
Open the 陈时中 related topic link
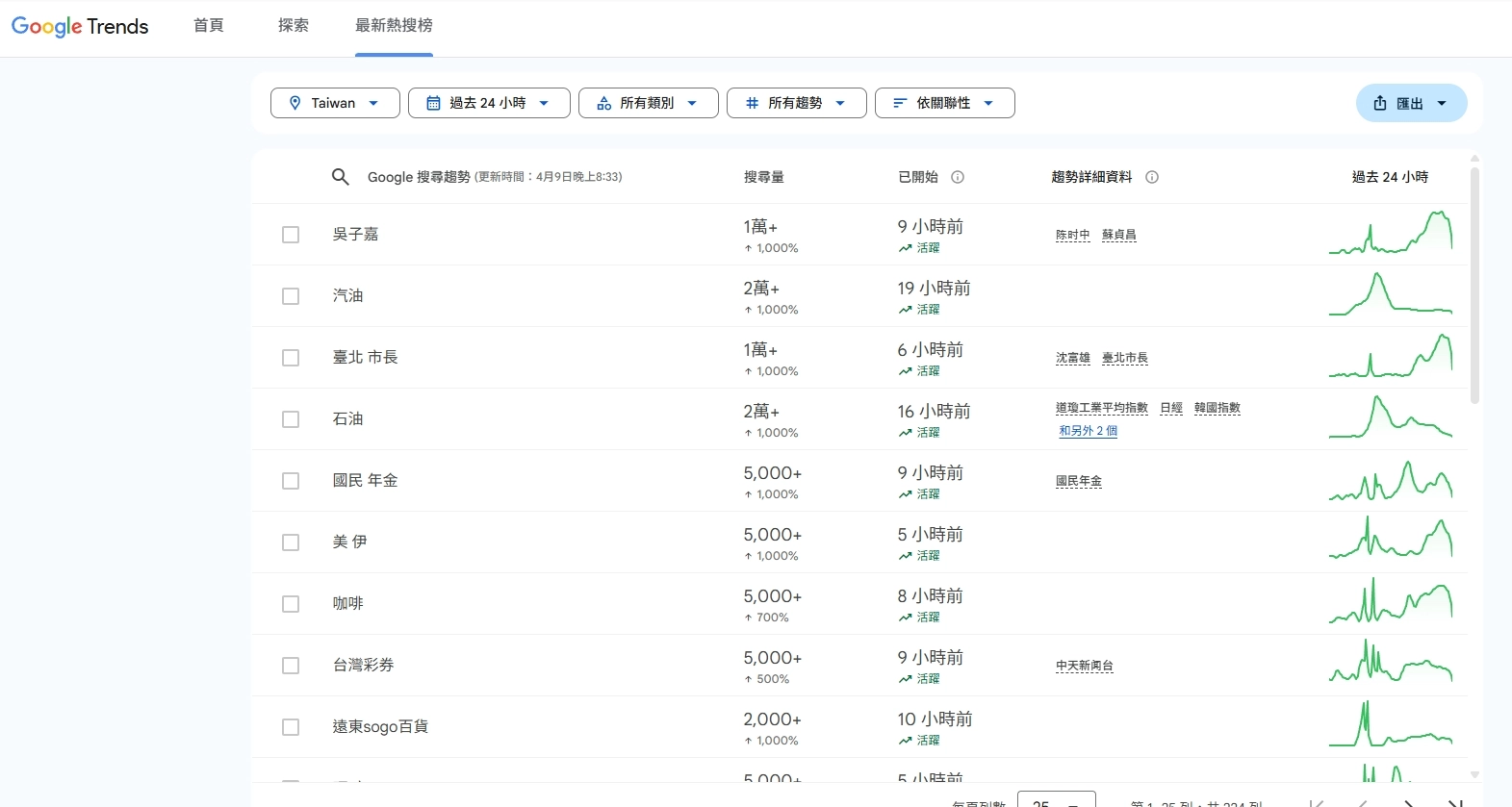click(x=1073, y=235)
